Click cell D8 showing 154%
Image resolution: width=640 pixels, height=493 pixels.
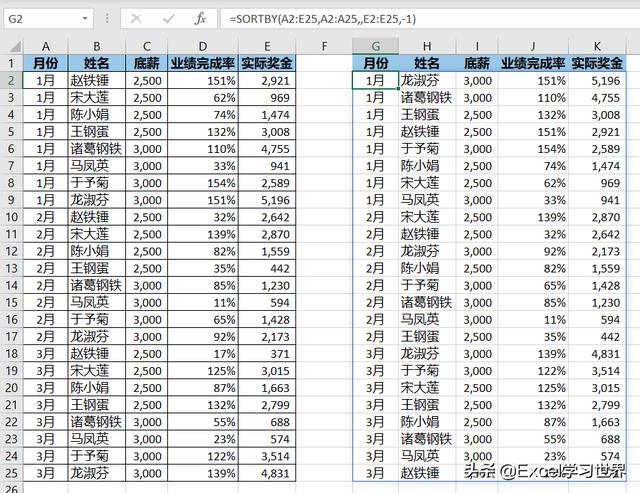203,183
